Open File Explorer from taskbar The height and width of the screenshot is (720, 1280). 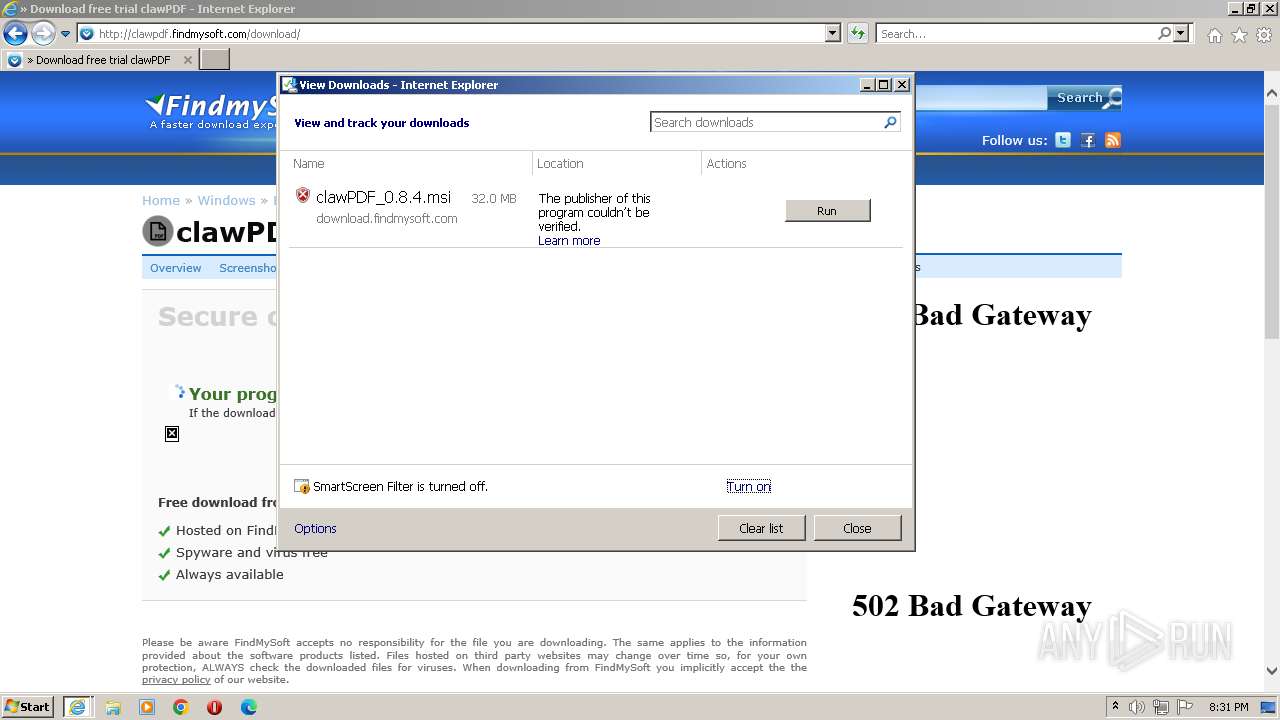click(x=113, y=707)
